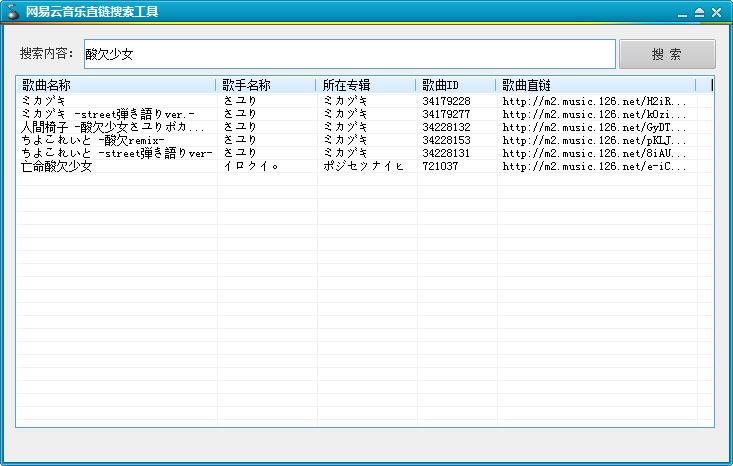Click the eject-style title bar button

coord(700,13)
